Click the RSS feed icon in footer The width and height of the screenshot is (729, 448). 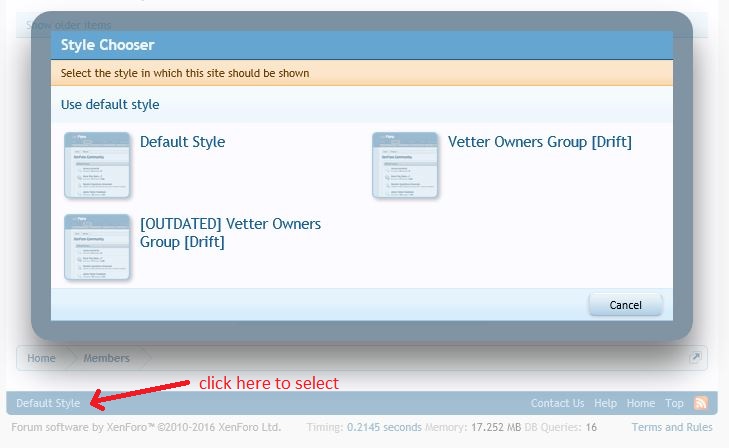click(x=700, y=403)
